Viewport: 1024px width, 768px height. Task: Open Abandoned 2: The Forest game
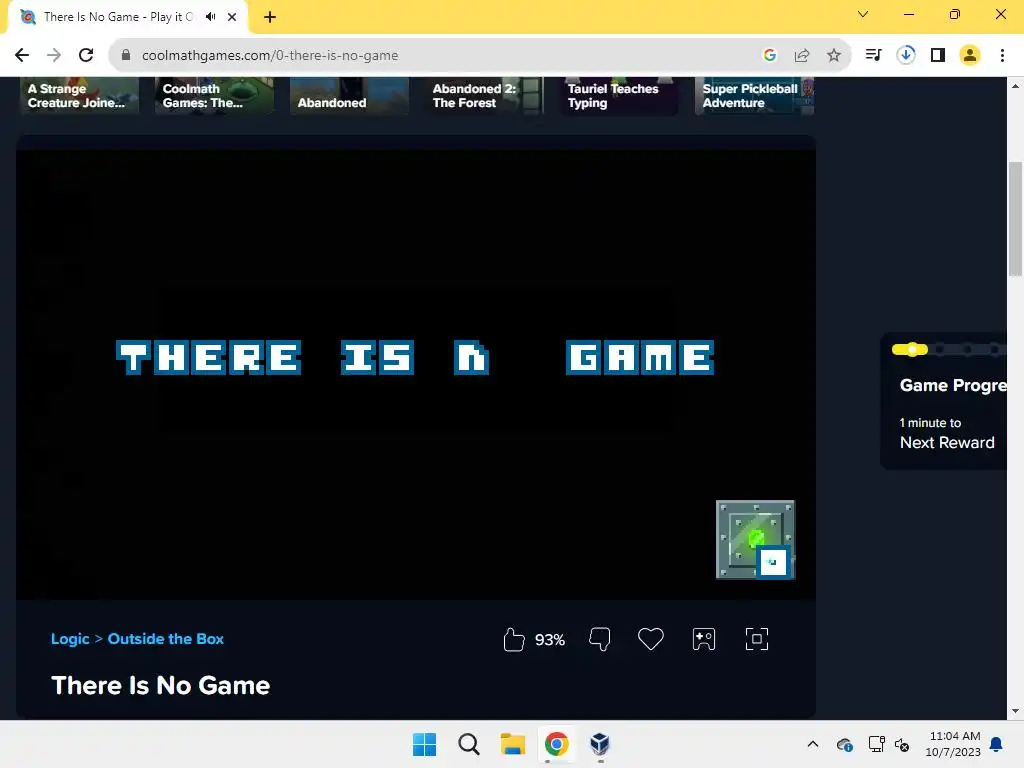(485, 96)
